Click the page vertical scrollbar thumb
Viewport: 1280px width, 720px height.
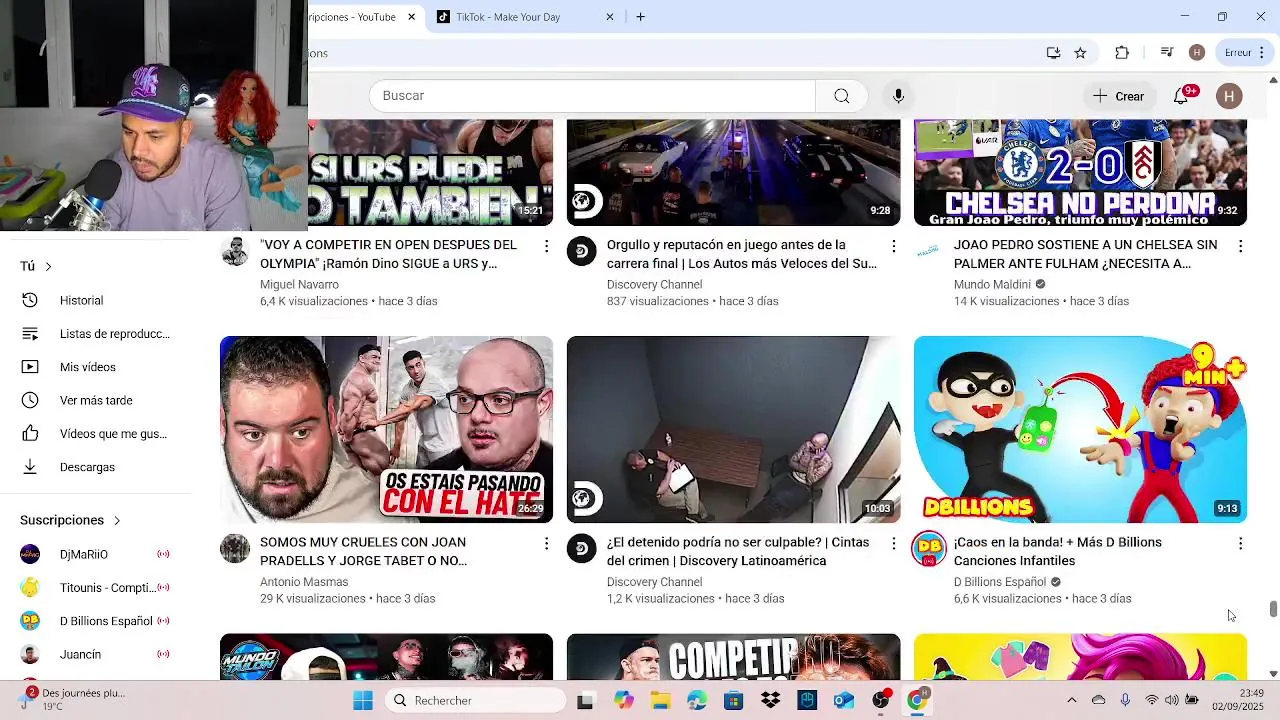(1273, 609)
